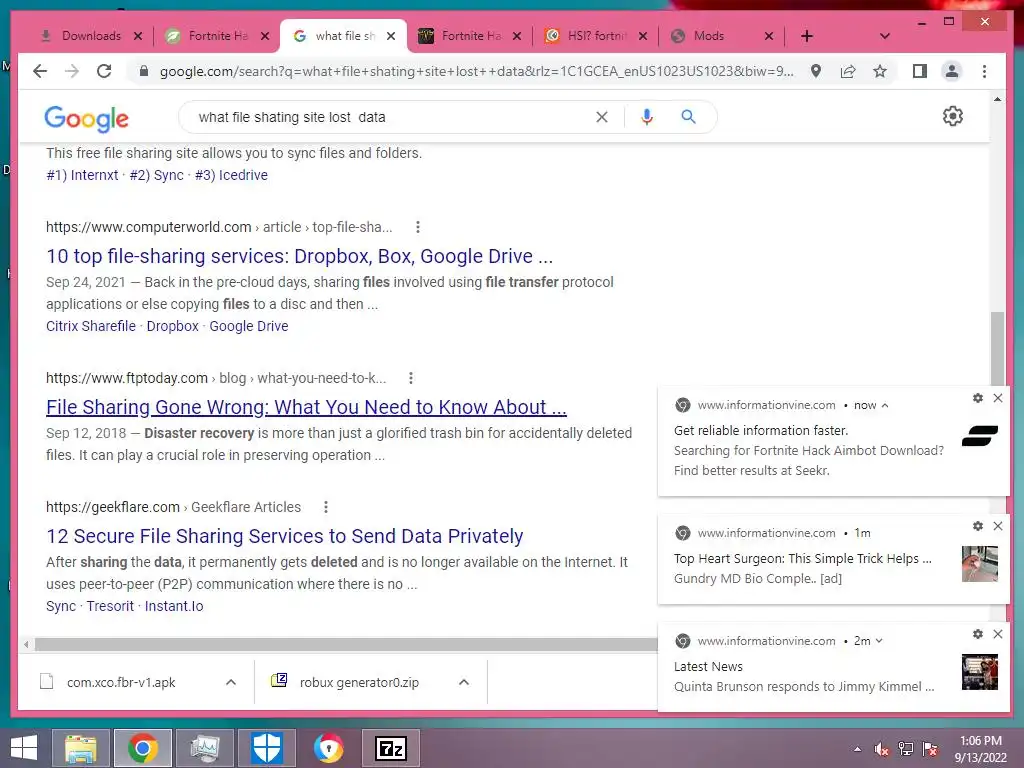Open File Sharing Gone Wrong result
This screenshot has height=768, width=1024.
pyautogui.click(x=306, y=407)
